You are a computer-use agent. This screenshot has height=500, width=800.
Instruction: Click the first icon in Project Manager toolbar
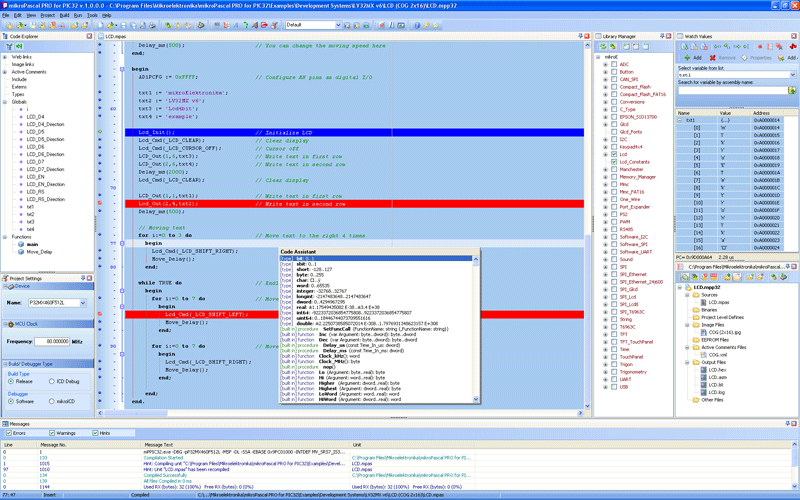click(x=684, y=277)
